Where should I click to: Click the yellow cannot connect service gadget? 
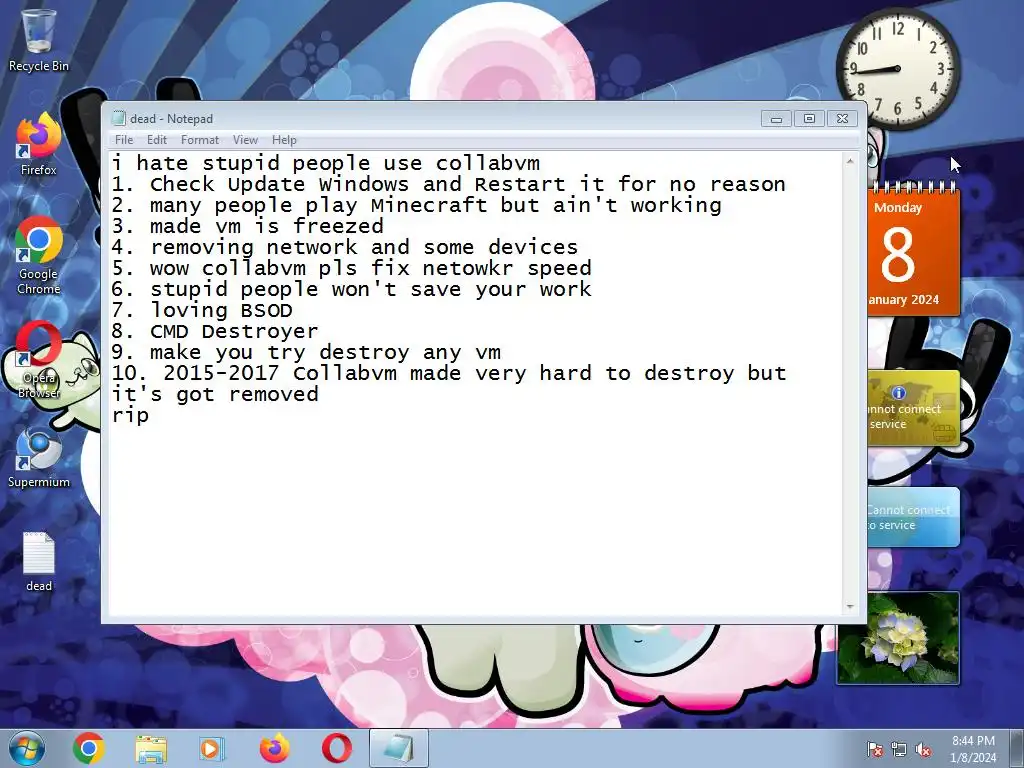914,409
